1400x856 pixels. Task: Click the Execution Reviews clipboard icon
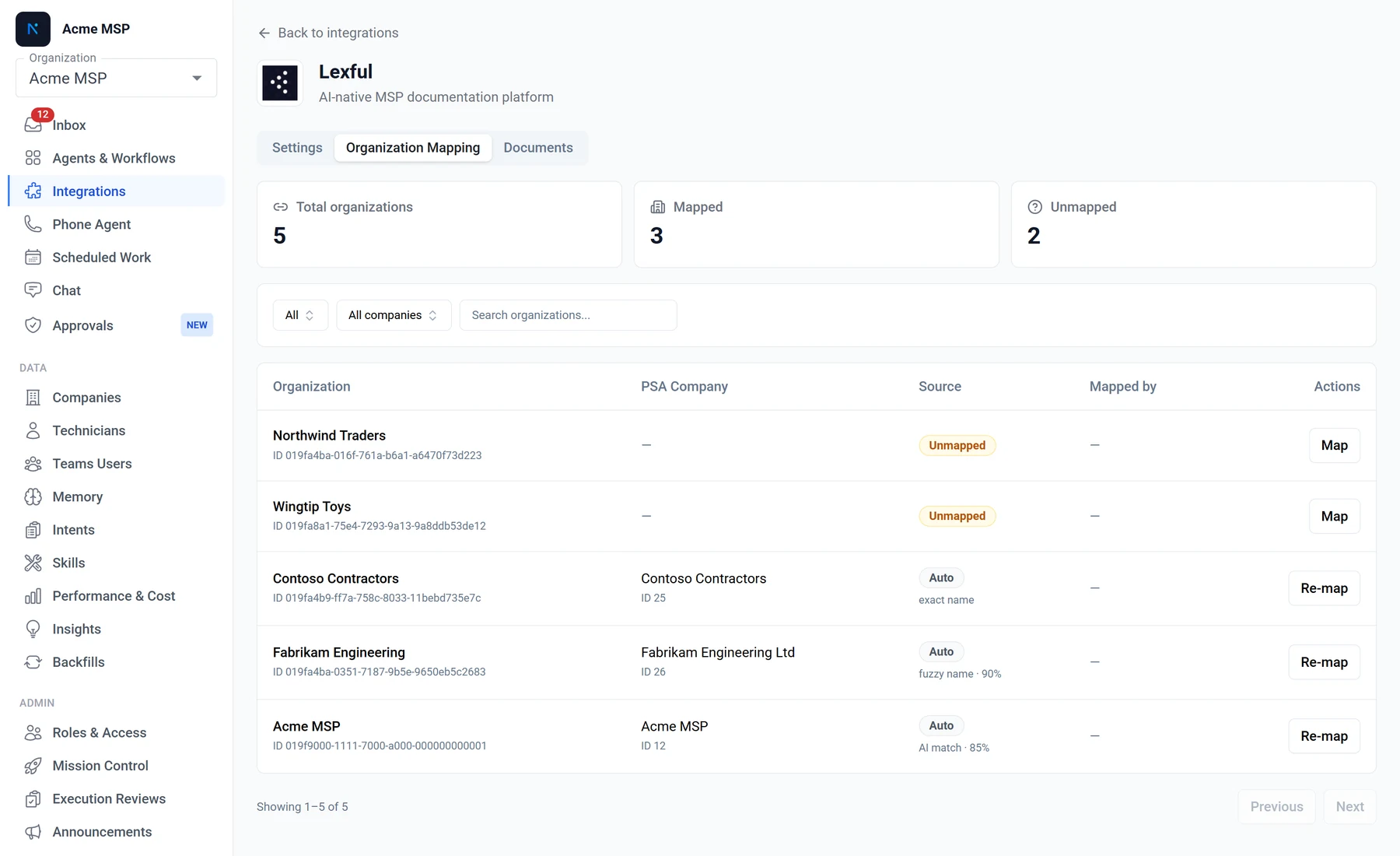pyautogui.click(x=33, y=799)
